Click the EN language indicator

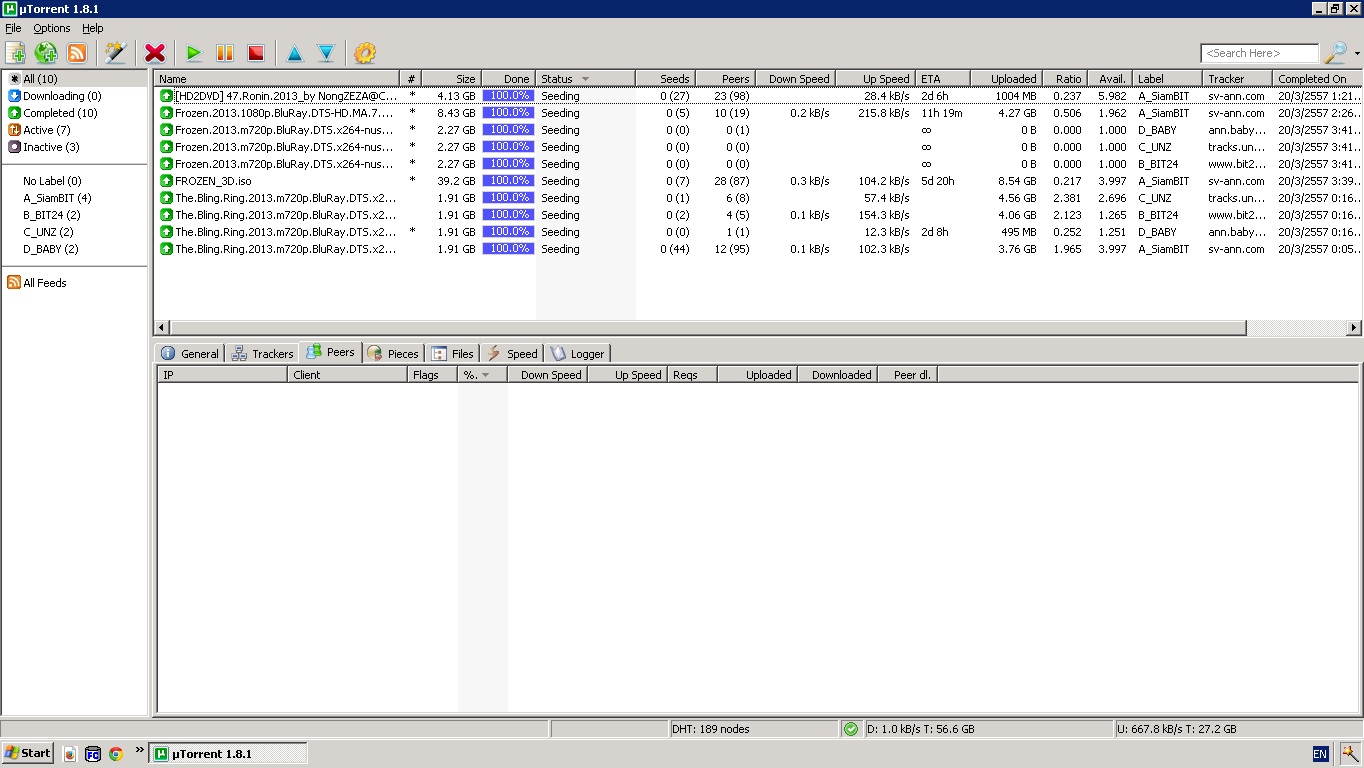pyautogui.click(x=1320, y=754)
